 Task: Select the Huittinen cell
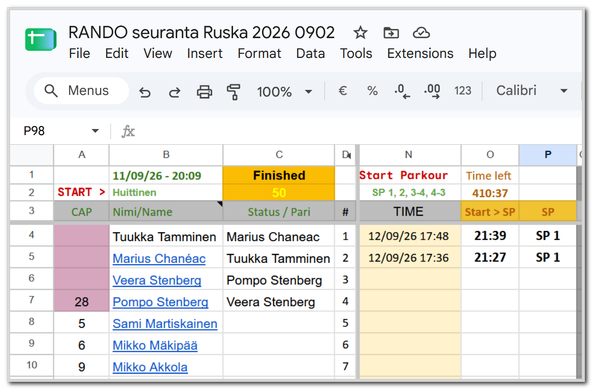(x=166, y=193)
